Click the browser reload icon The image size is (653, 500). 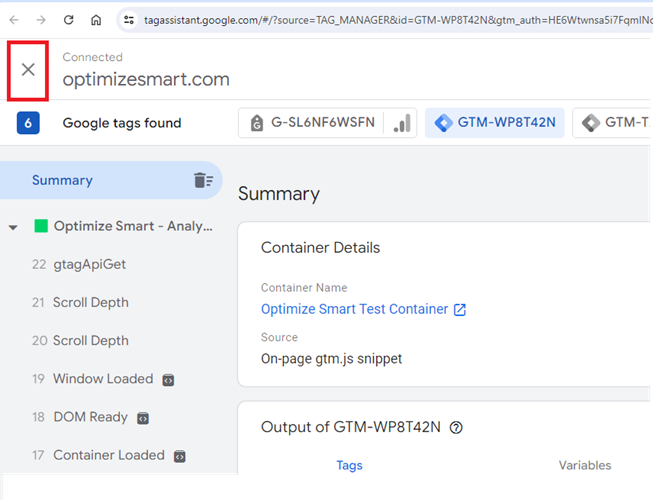click(x=69, y=20)
